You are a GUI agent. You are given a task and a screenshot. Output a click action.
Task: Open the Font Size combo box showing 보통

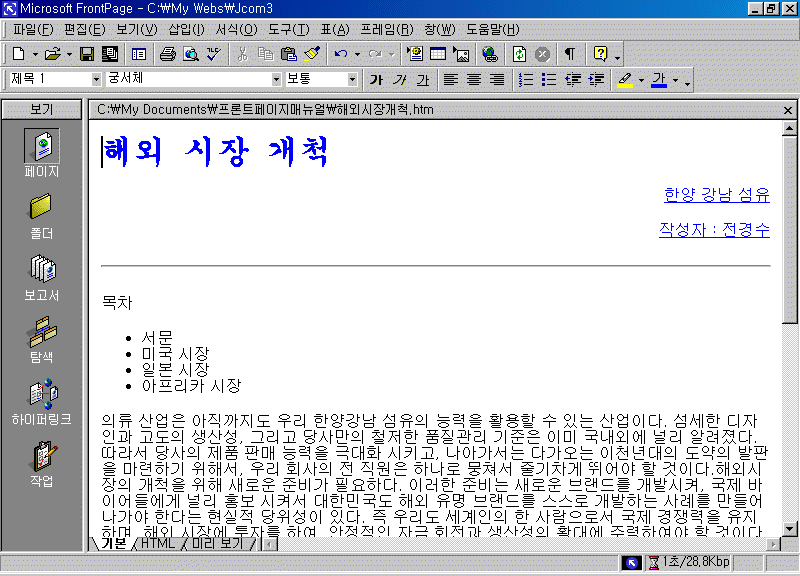pos(321,79)
